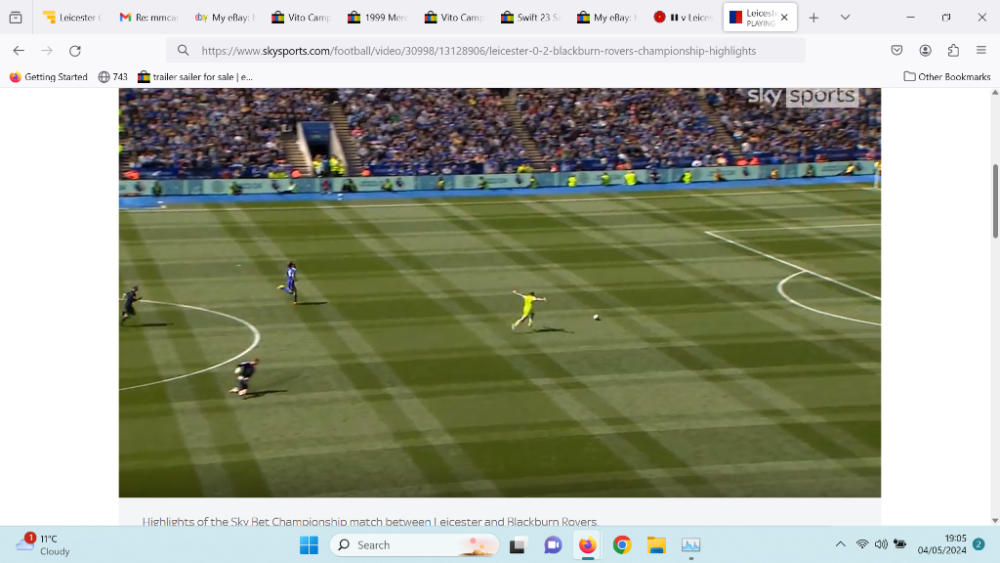Viewport: 1000px width, 563px height.
Task: Open the Firefox account icon
Action: point(925,50)
